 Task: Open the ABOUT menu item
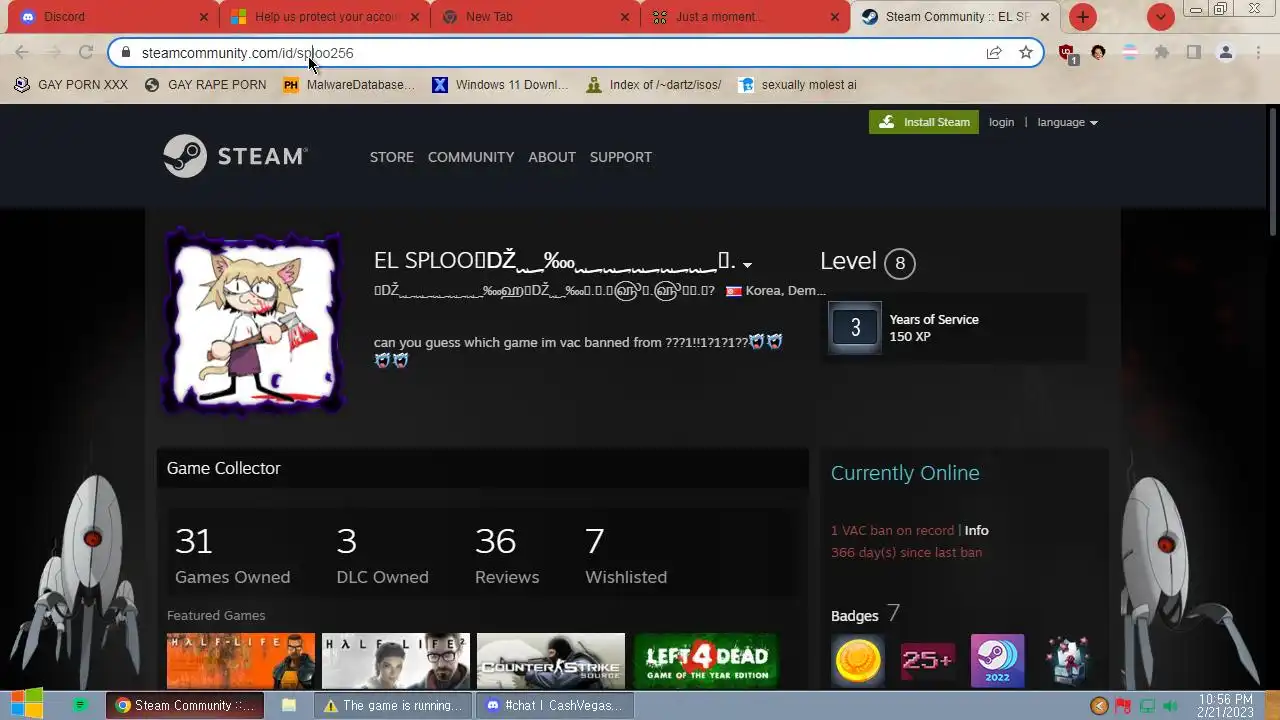click(552, 157)
